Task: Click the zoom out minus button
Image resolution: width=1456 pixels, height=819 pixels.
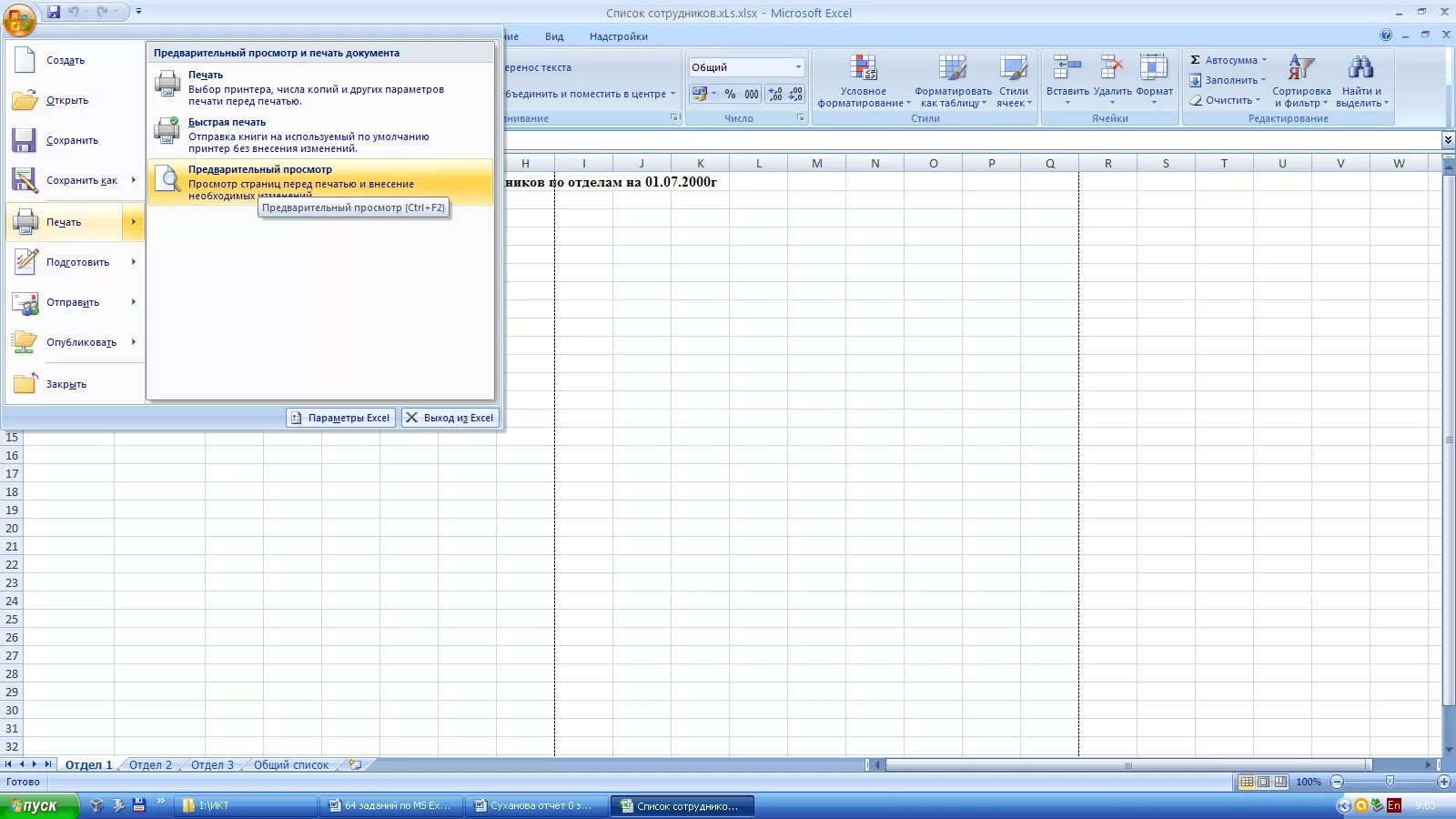Action: tap(1337, 782)
